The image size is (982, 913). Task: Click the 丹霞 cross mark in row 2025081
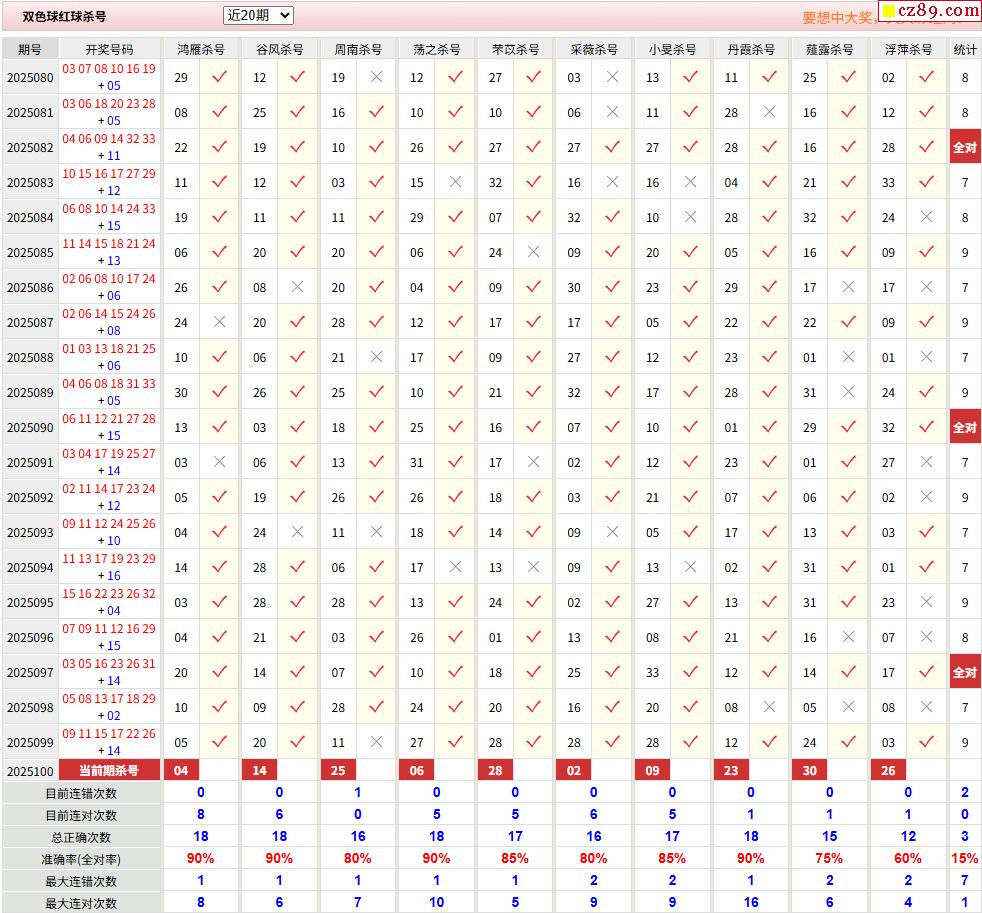tap(770, 111)
